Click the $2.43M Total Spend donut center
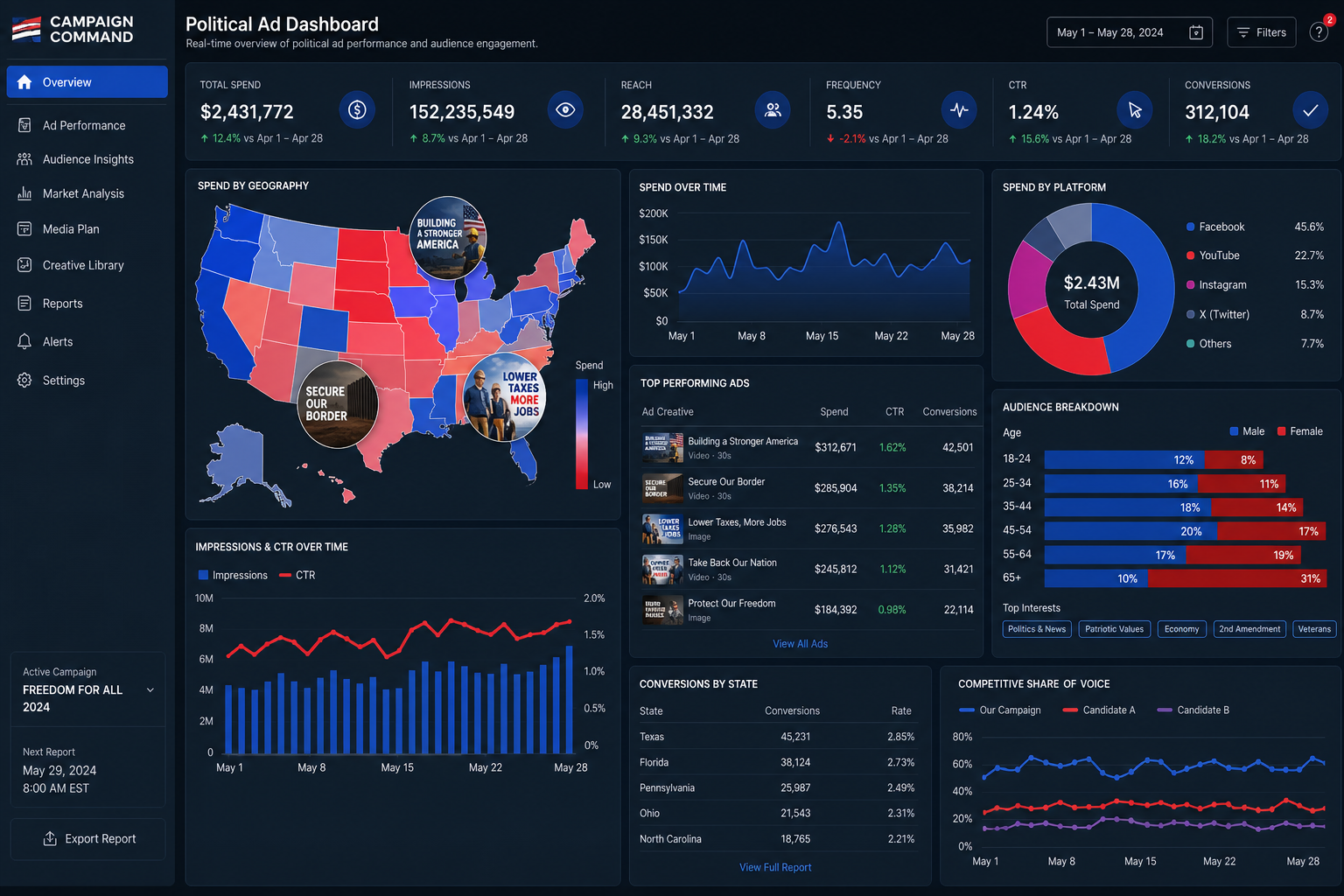 [x=1091, y=290]
